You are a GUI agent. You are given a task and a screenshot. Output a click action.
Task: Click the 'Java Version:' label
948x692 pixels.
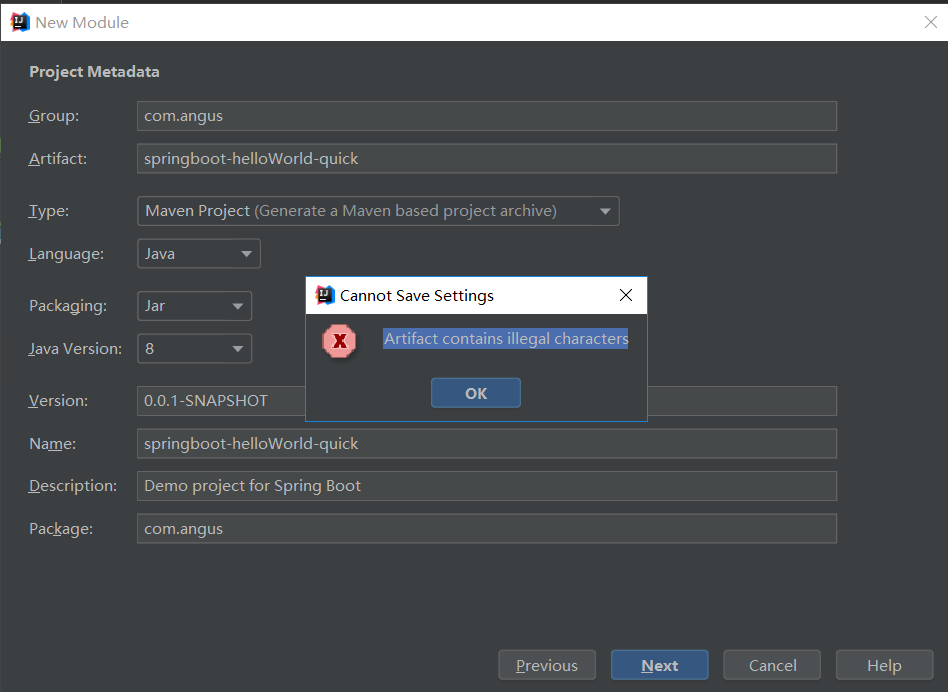[76, 349]
